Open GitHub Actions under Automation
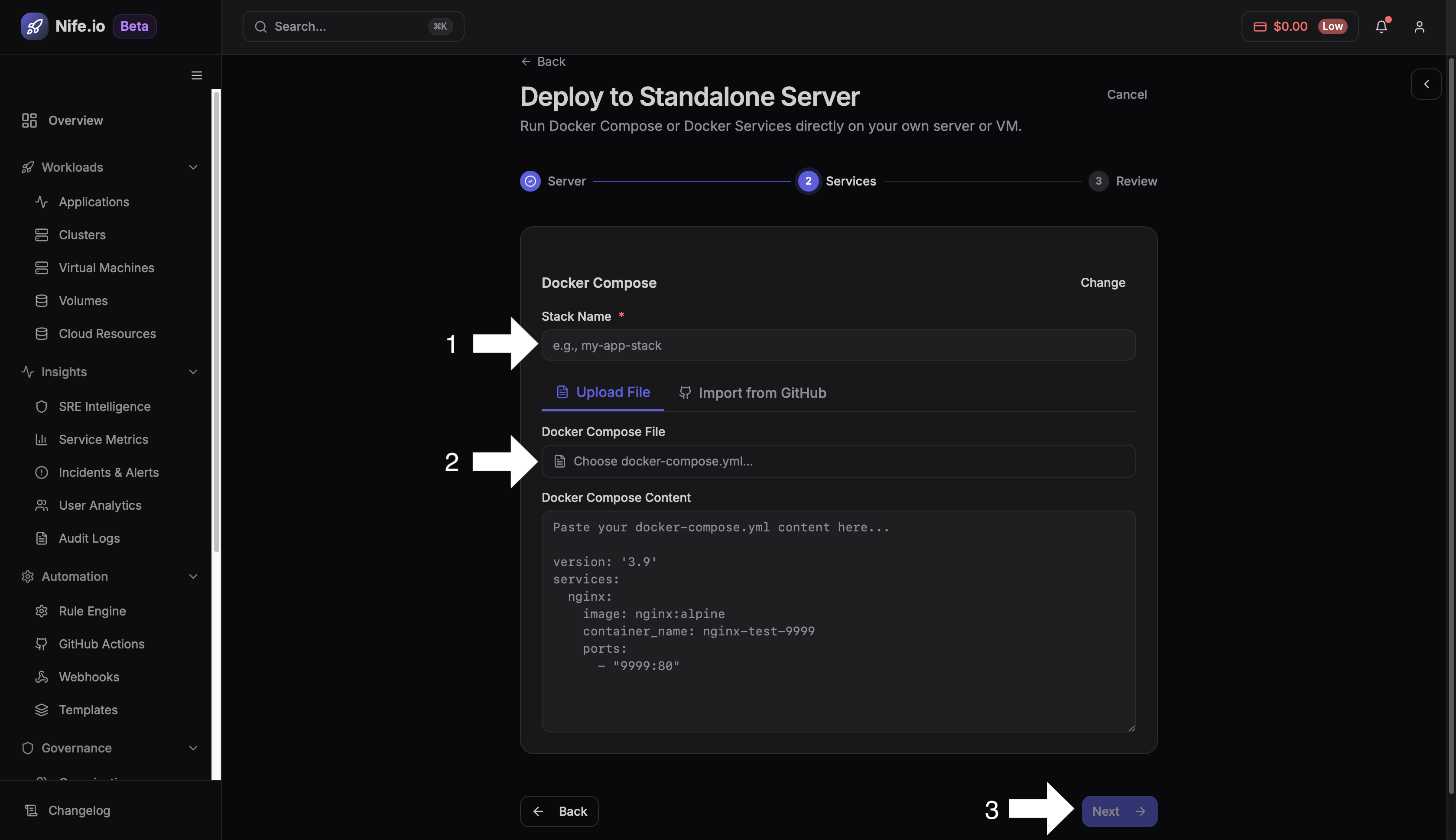Viewport: 1456px width, 840px height. pos(101,644)
